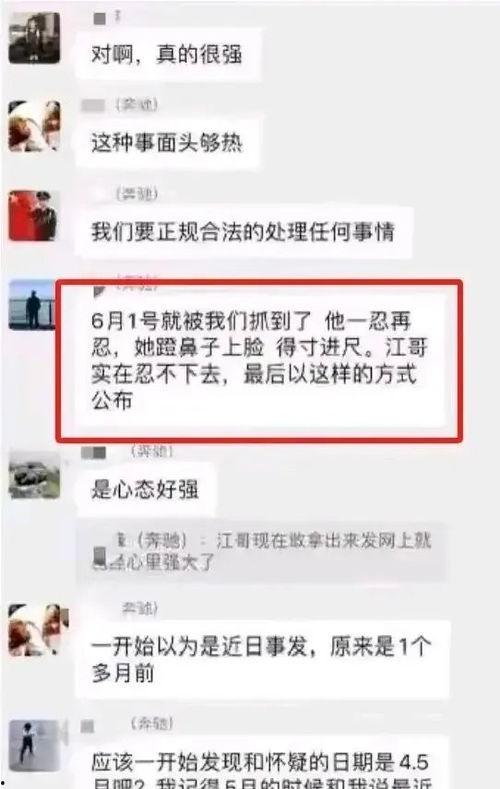Select the message '对啊，真的很强'

[x=168, y=54]
